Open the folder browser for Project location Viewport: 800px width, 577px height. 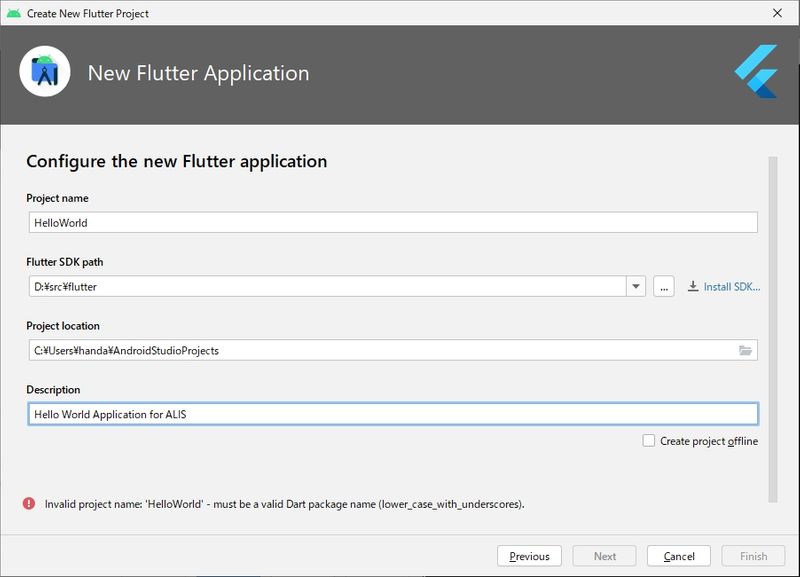coord(745,350)
